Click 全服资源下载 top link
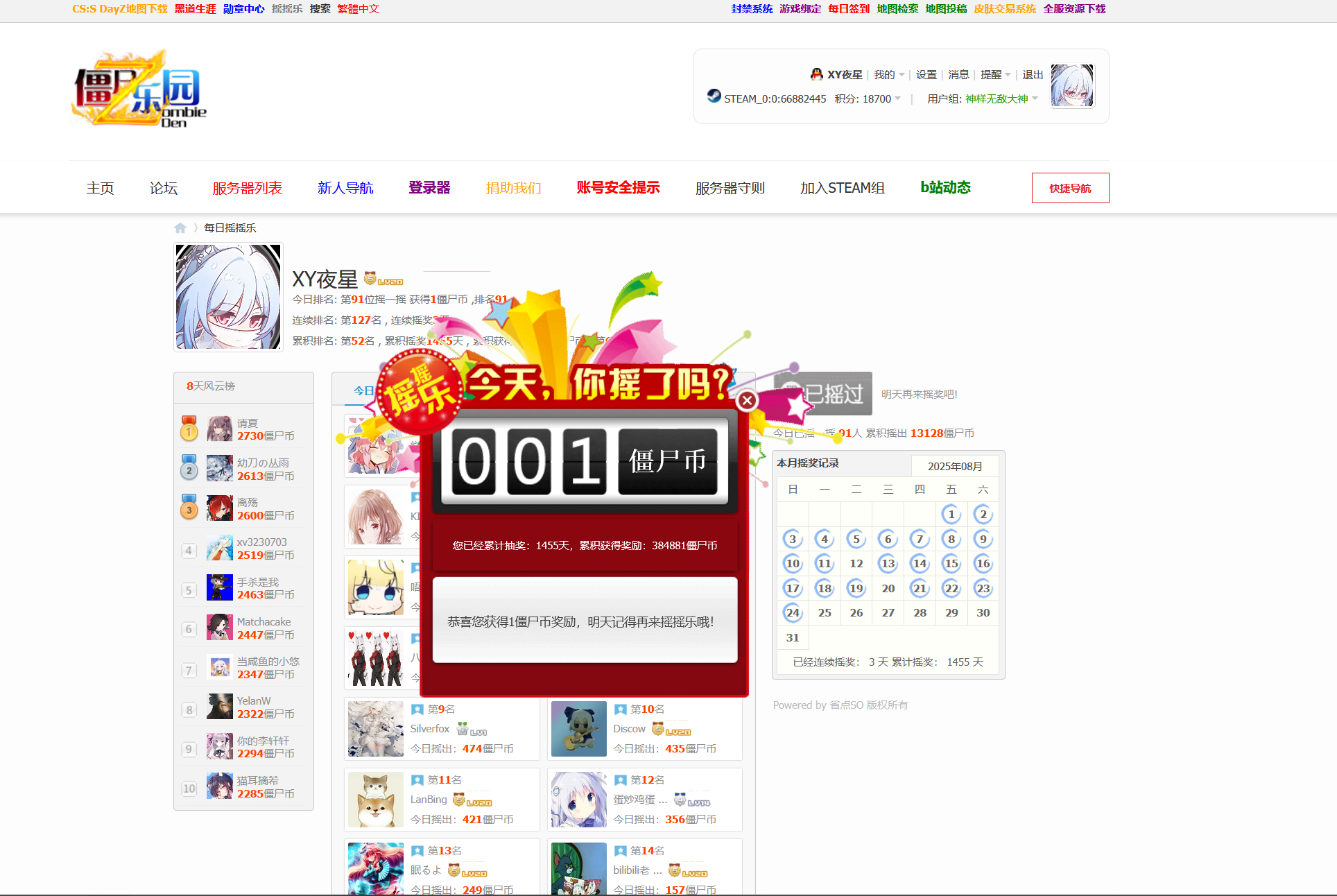The image size is (1337, 896). coord(1074,9)
